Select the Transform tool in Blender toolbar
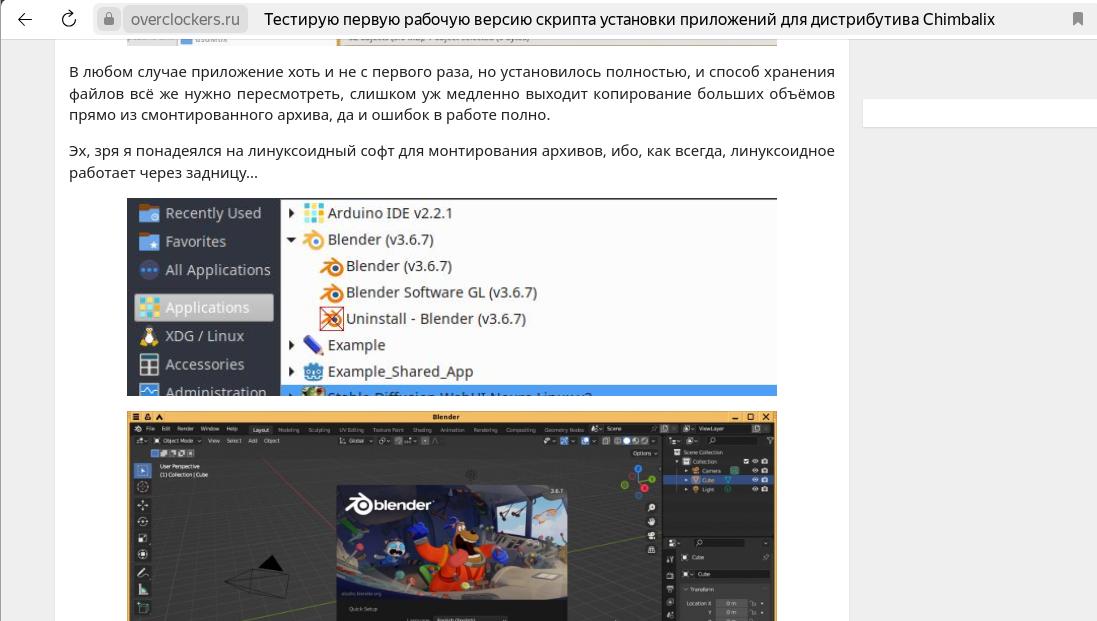This screenshot has width=1097, height=621. pyautogui.click(x=143, y=555)
